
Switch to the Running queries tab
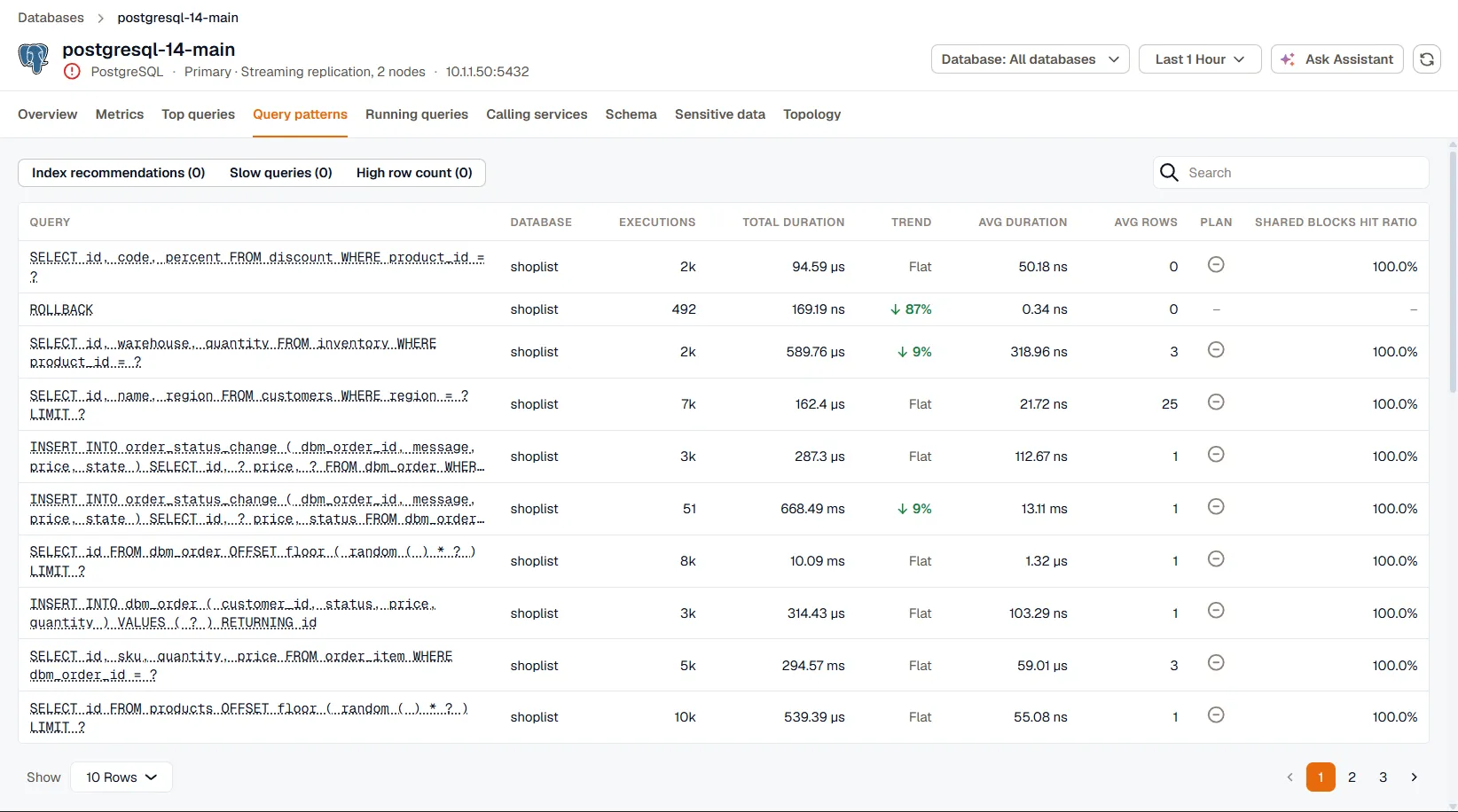[417, 114]
